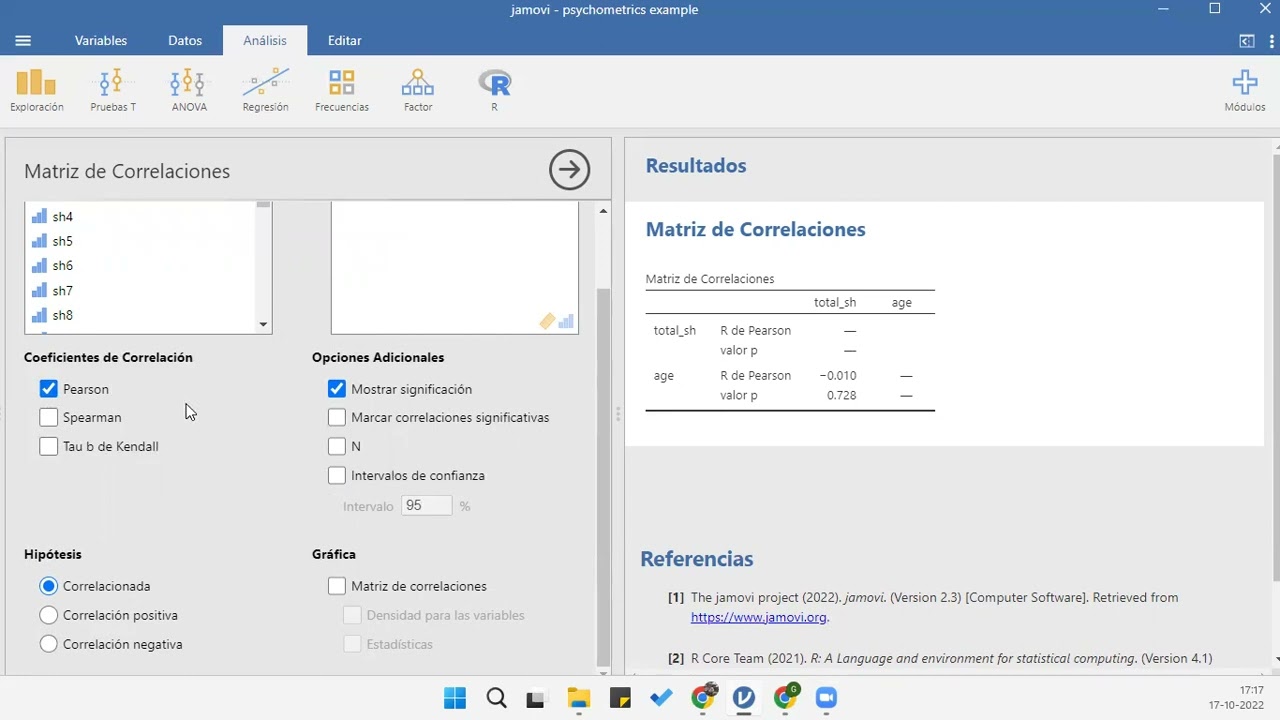Switch to the Editar tab

345,41
